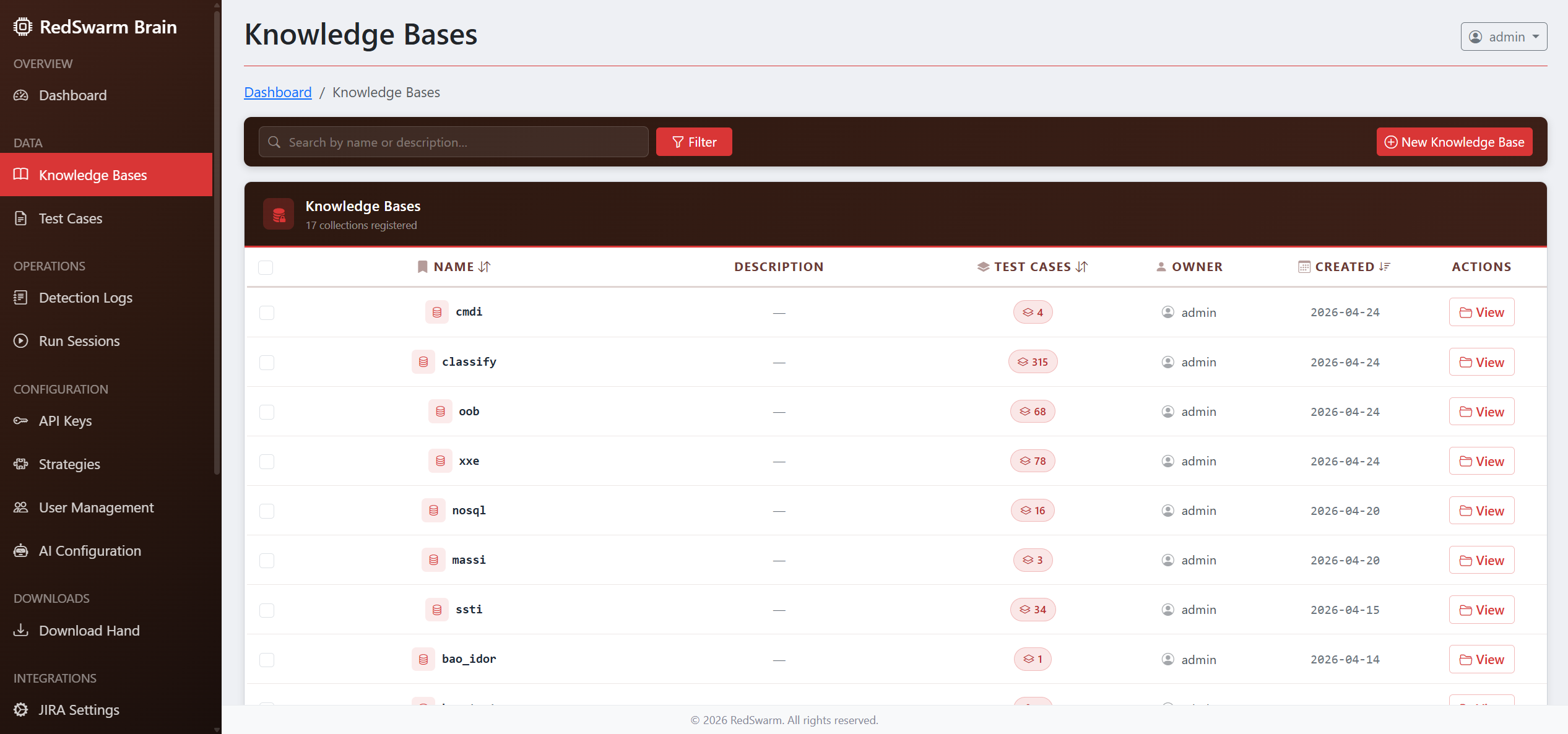The width and height of the screenshot is (1568, 734).
Task: Open AI Configuration settings
Action: pos(90,550)
